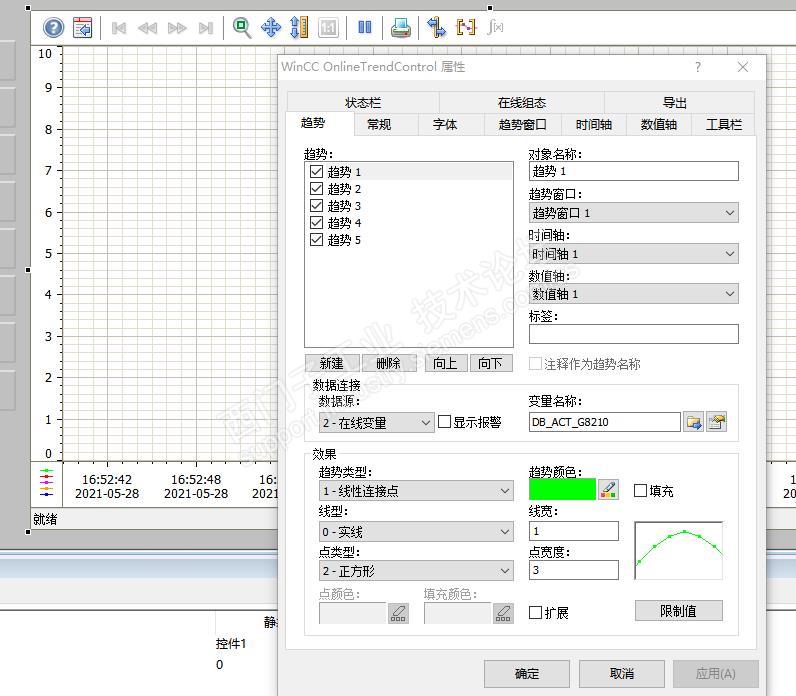The width and height of the screenshot is (796, 696).
Task: Open the select time range bracket icon
Action: tap(466, 27)
